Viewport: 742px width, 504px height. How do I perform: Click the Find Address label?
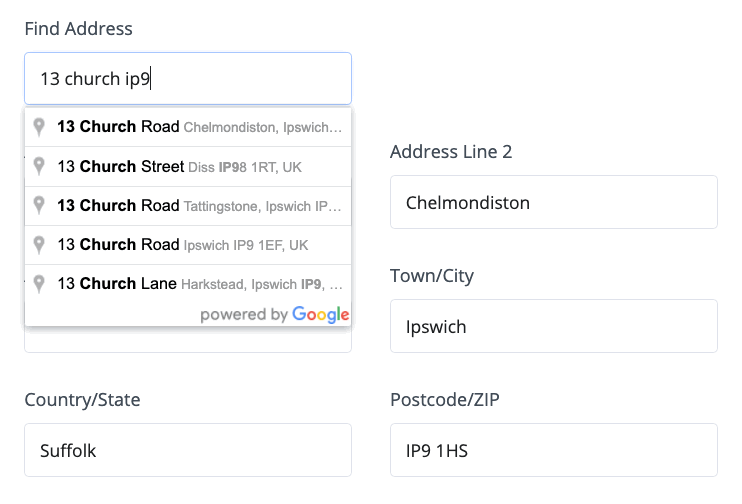point(79,28)
